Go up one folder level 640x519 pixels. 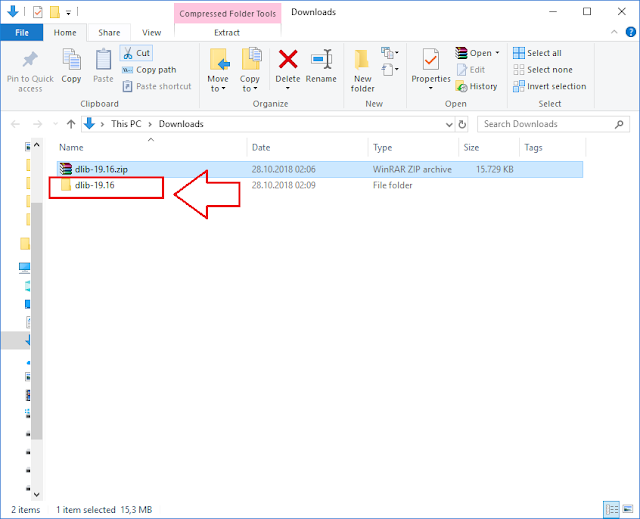pyautogui.click(x=71, y=124)
